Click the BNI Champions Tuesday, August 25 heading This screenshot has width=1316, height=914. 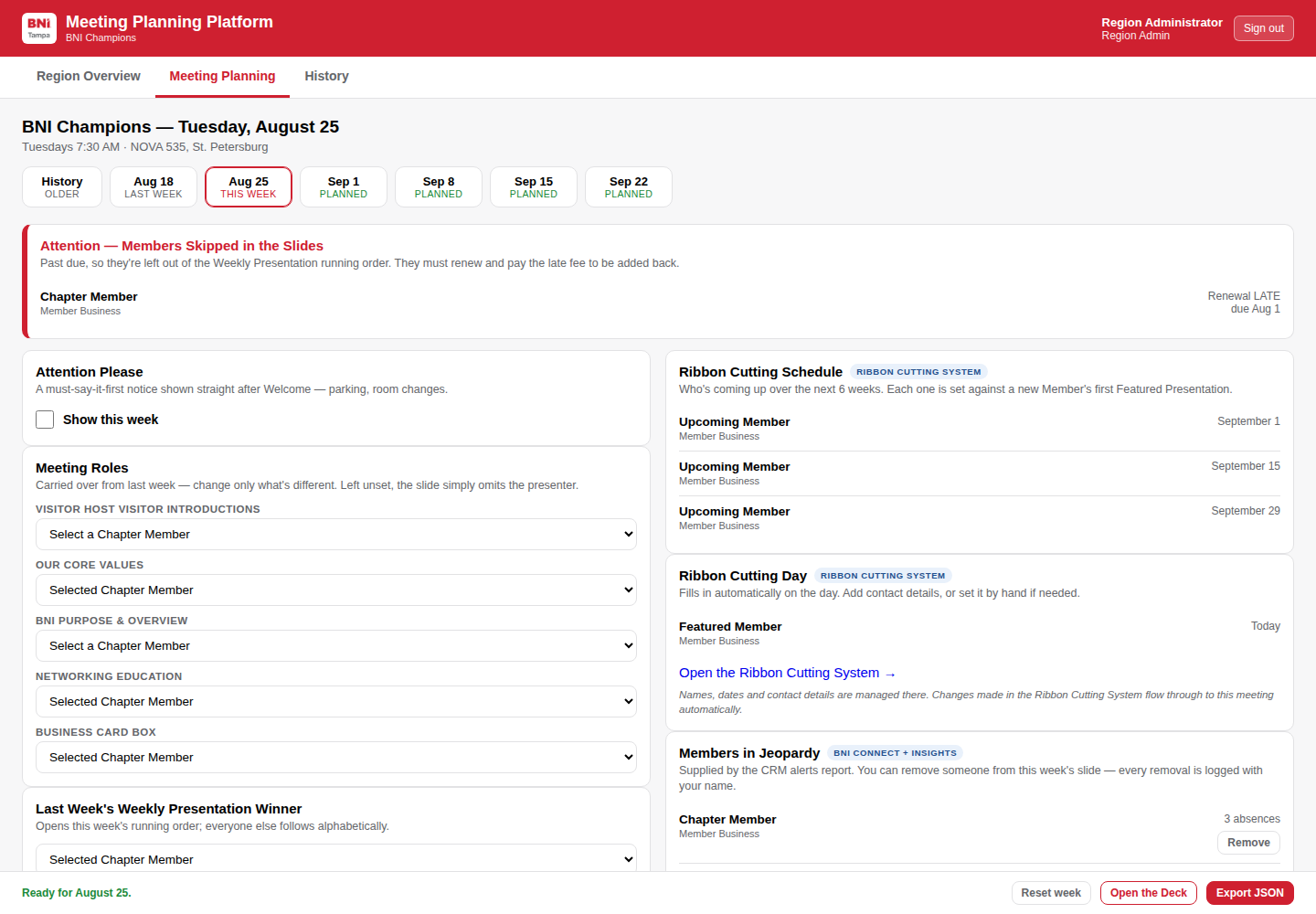click(180, 127)
